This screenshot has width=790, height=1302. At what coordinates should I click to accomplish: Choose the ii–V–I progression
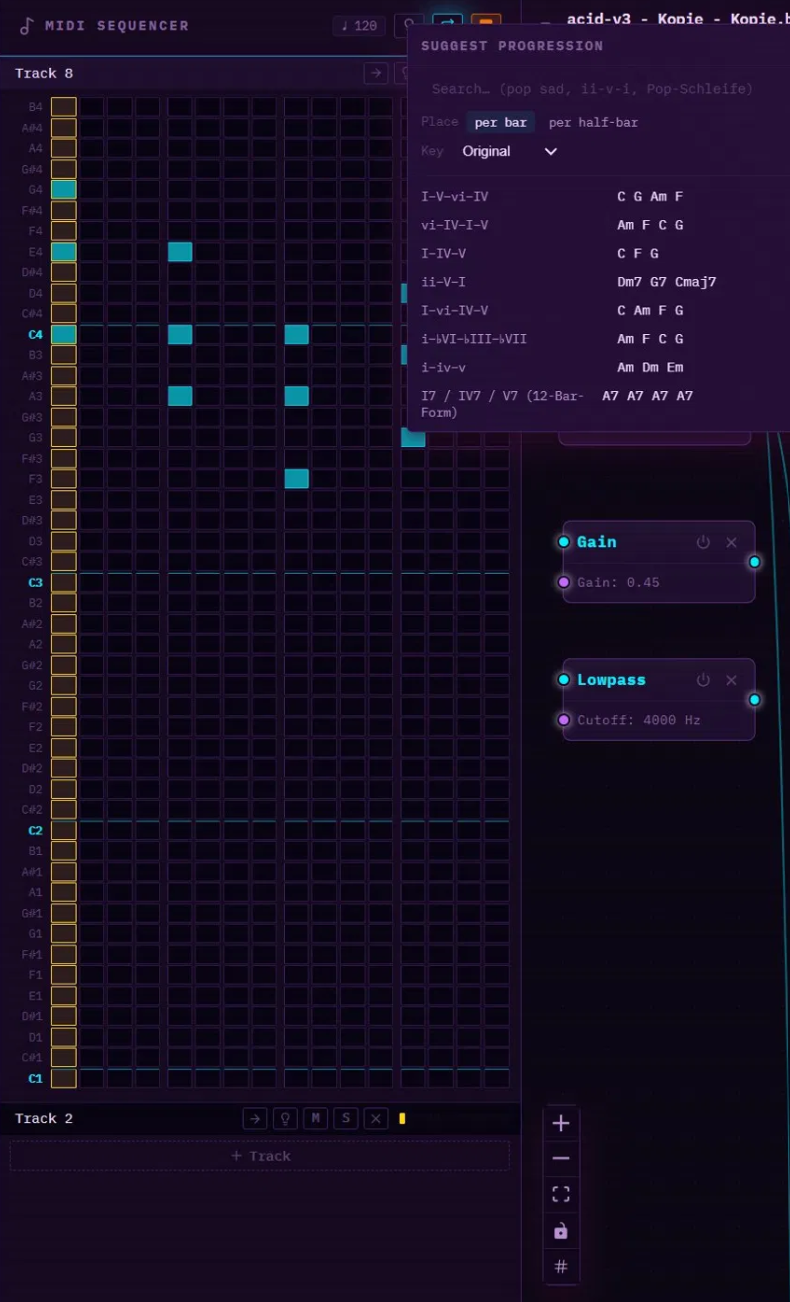click(x=598, y=282)
